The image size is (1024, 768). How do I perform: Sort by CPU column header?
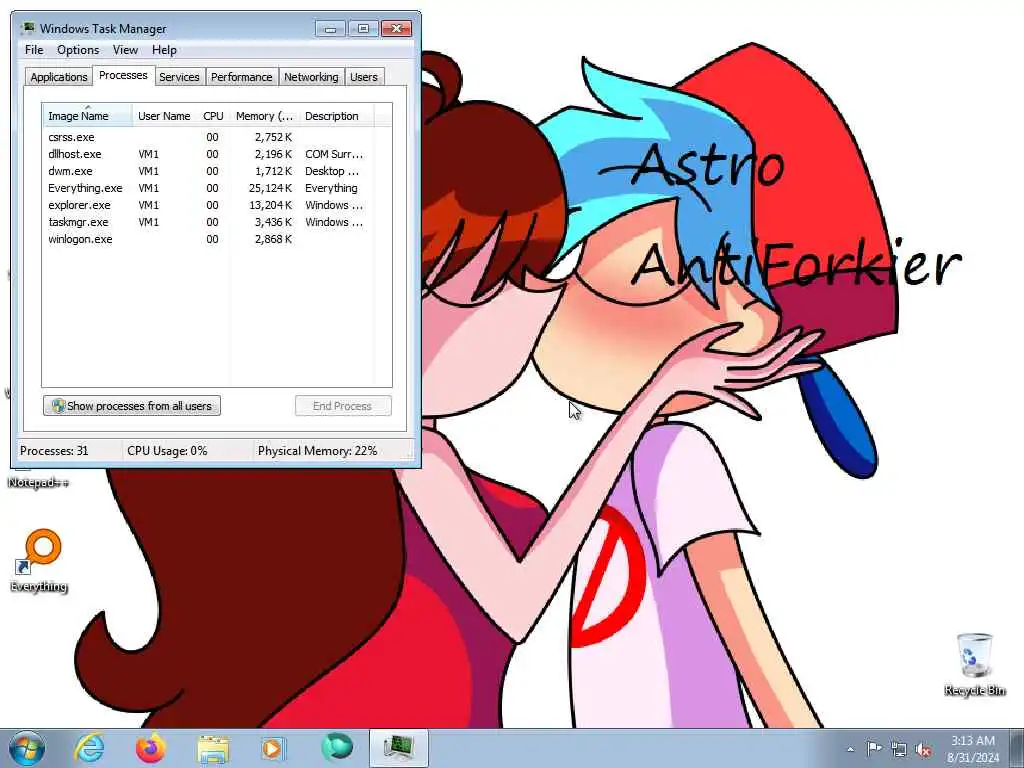coord(213,116)
